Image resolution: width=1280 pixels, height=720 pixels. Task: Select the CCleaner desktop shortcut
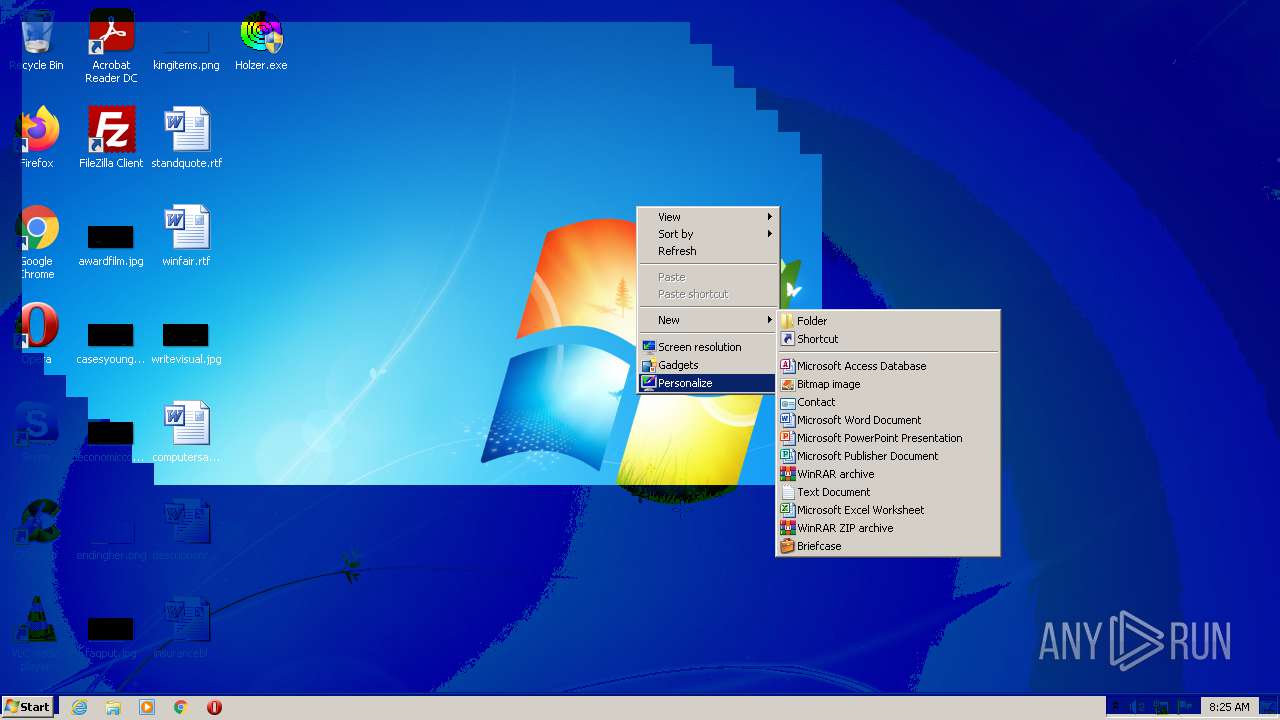pos(36,531)
